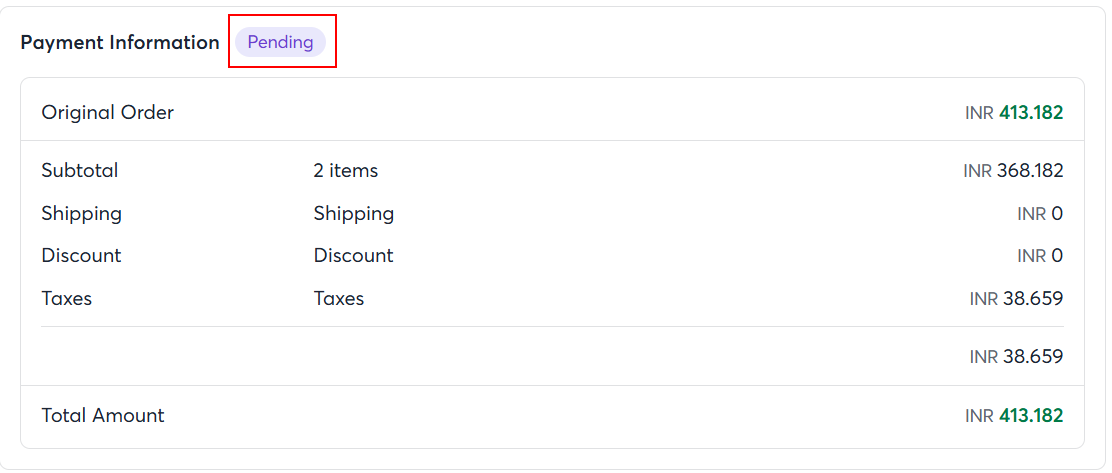Viewport: 1112px width, 473px height.
Task: Click the left-column Taxes label
Action: pyautogui.click(x=66, y=298)
